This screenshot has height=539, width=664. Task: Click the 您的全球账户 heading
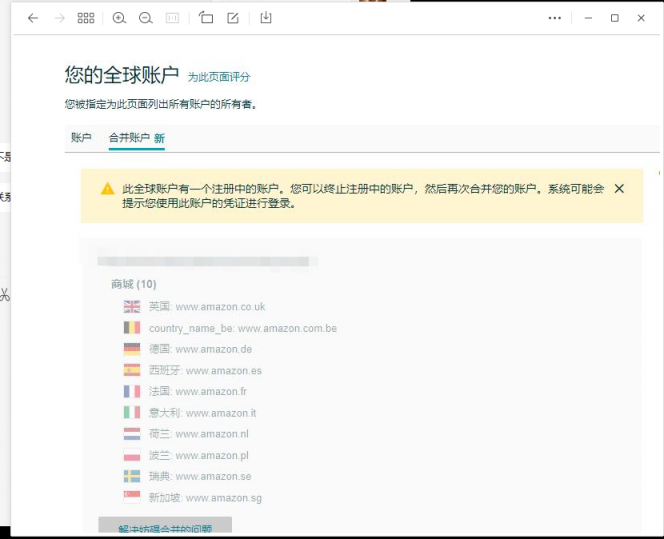(122, 75)
